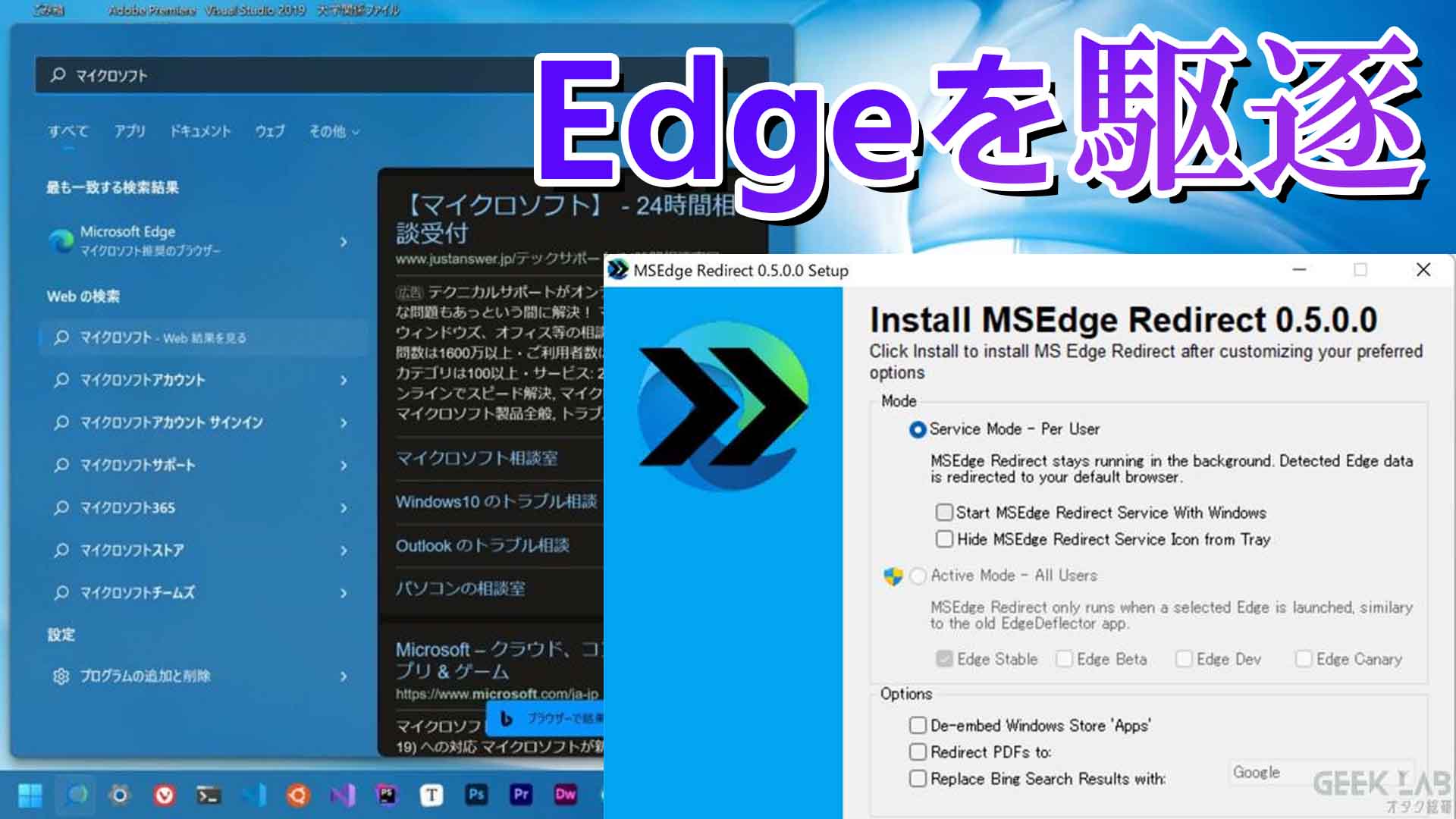This screenshot has width=1456, height=819.
Task: Click the taskbar Search icon
Action: [76, 795]
